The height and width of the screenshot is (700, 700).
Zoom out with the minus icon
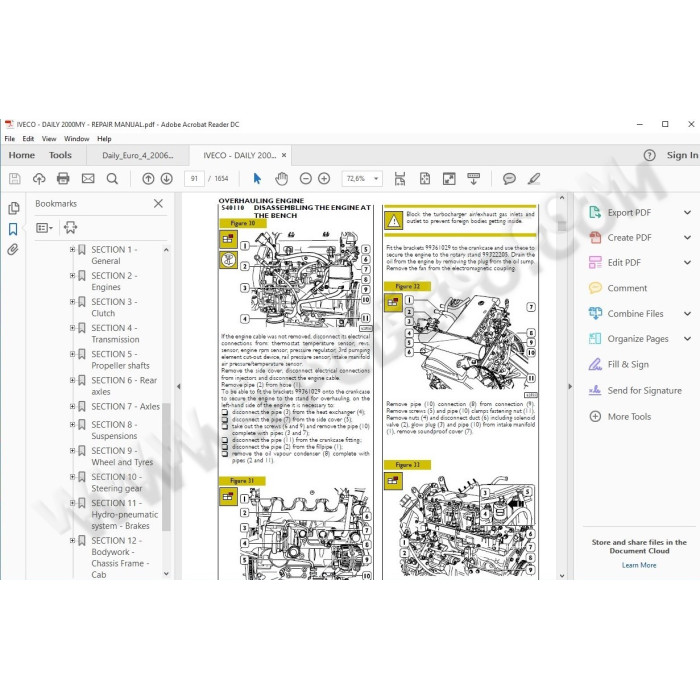(x=306, y=179)
